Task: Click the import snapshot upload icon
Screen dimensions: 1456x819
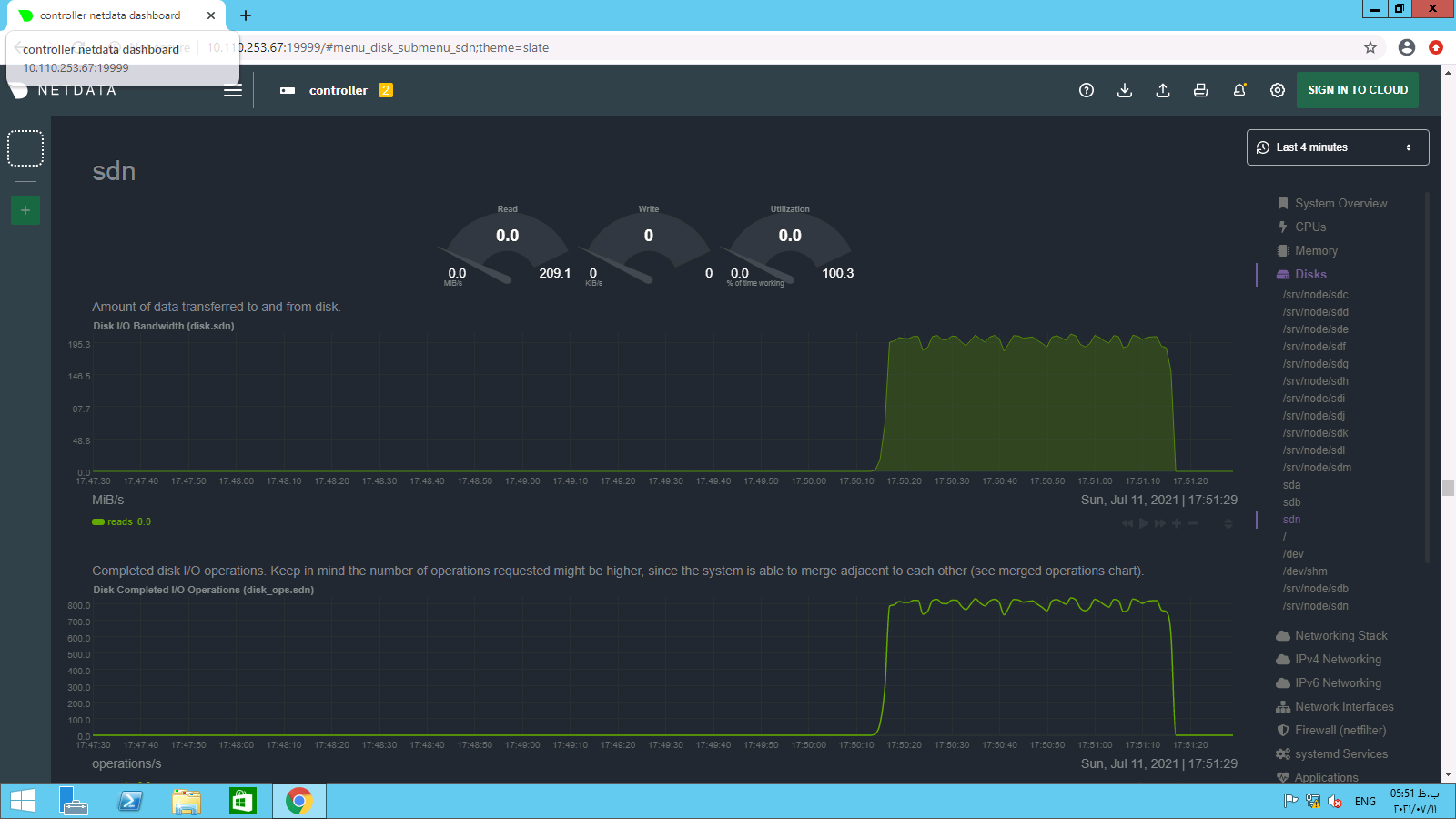Action: (x=1163, y=90)
